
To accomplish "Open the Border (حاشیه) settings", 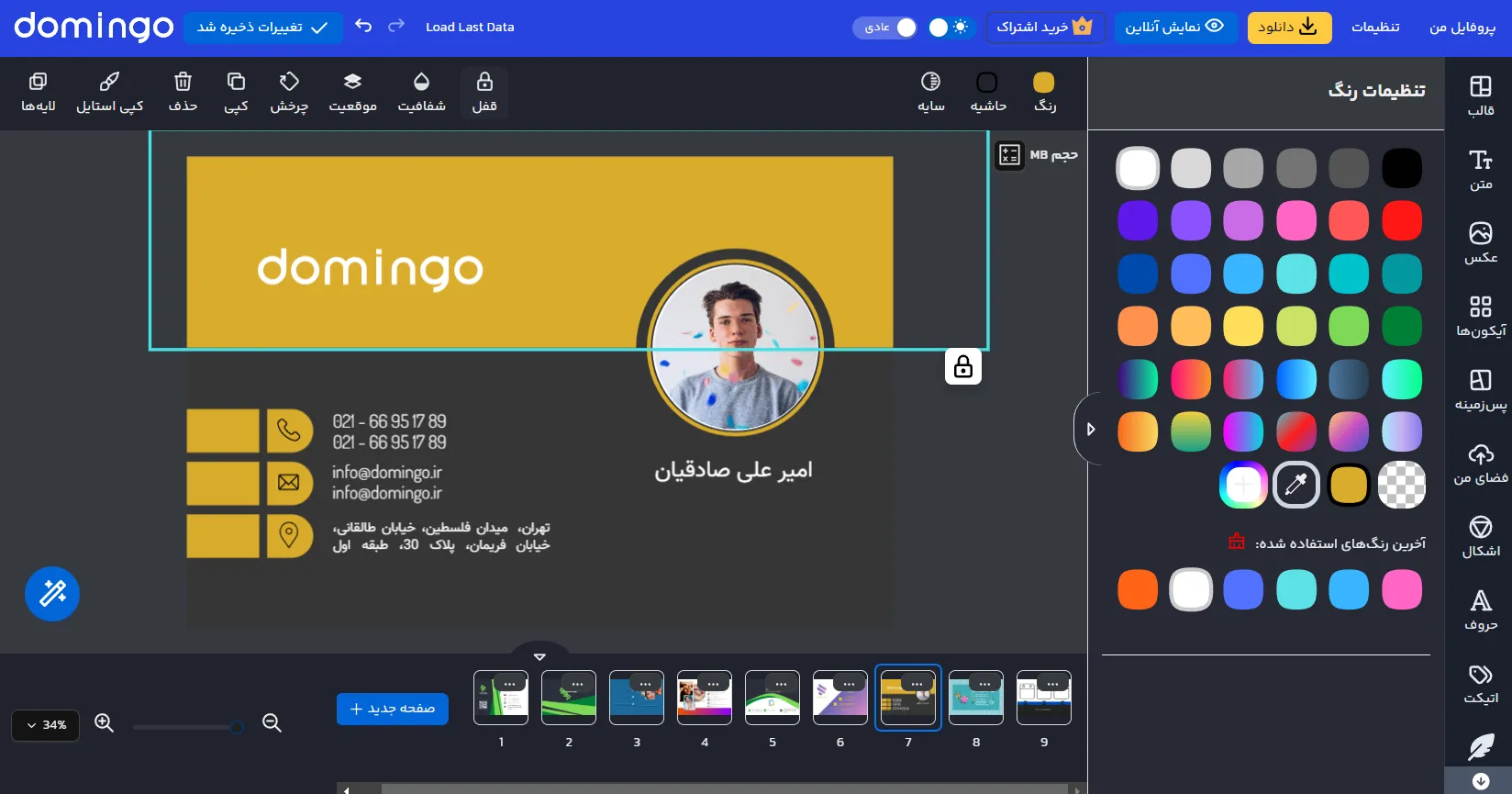I will point(988,93).
